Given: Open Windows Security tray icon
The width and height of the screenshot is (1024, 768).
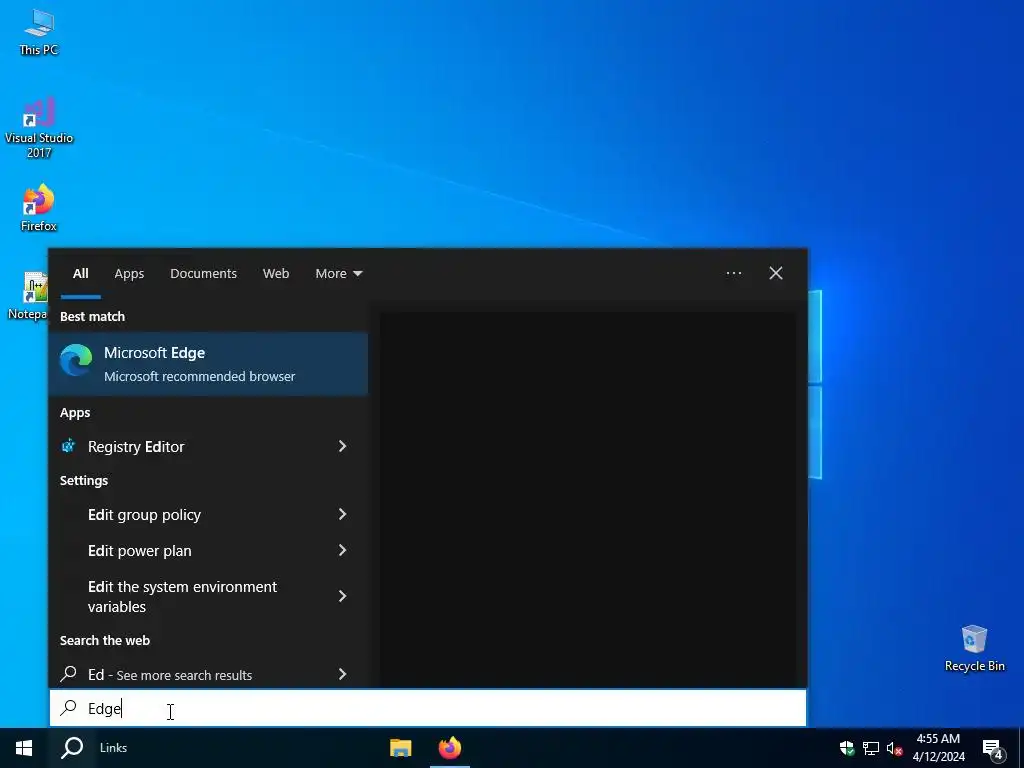Looking at the screenshot, I should click(847, 748).
